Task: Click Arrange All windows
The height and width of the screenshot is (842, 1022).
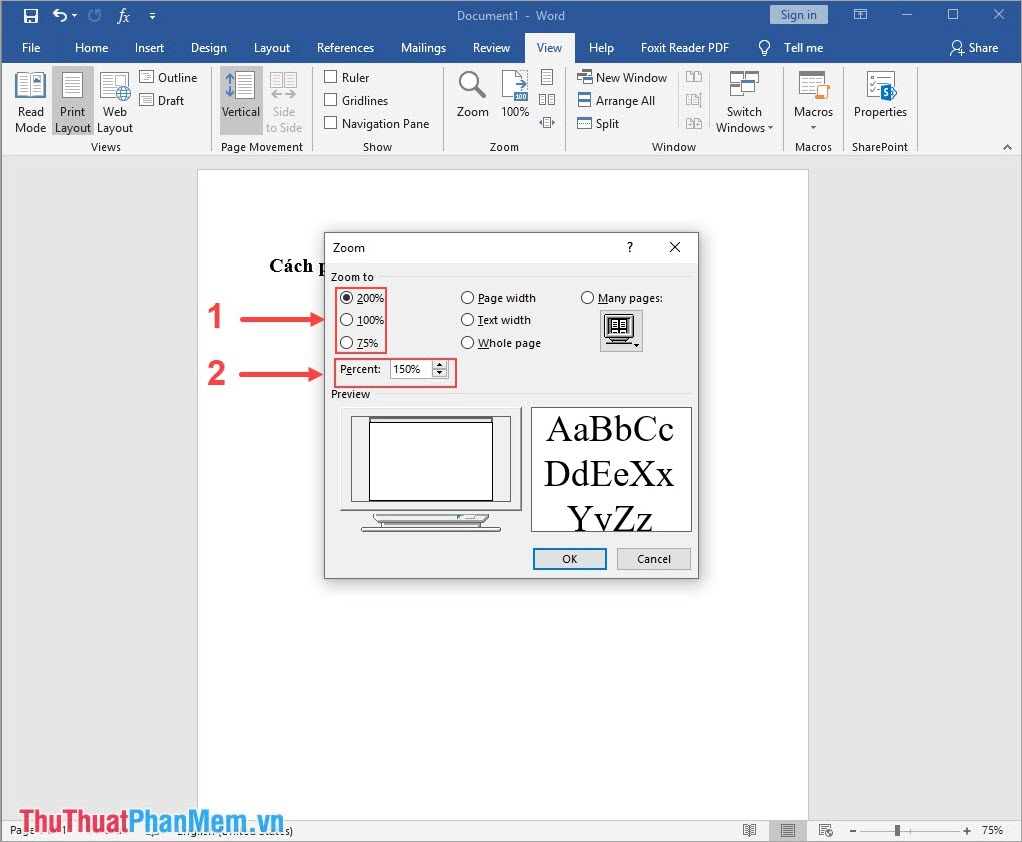Action: pyautogui.click(x=616, y=100)
